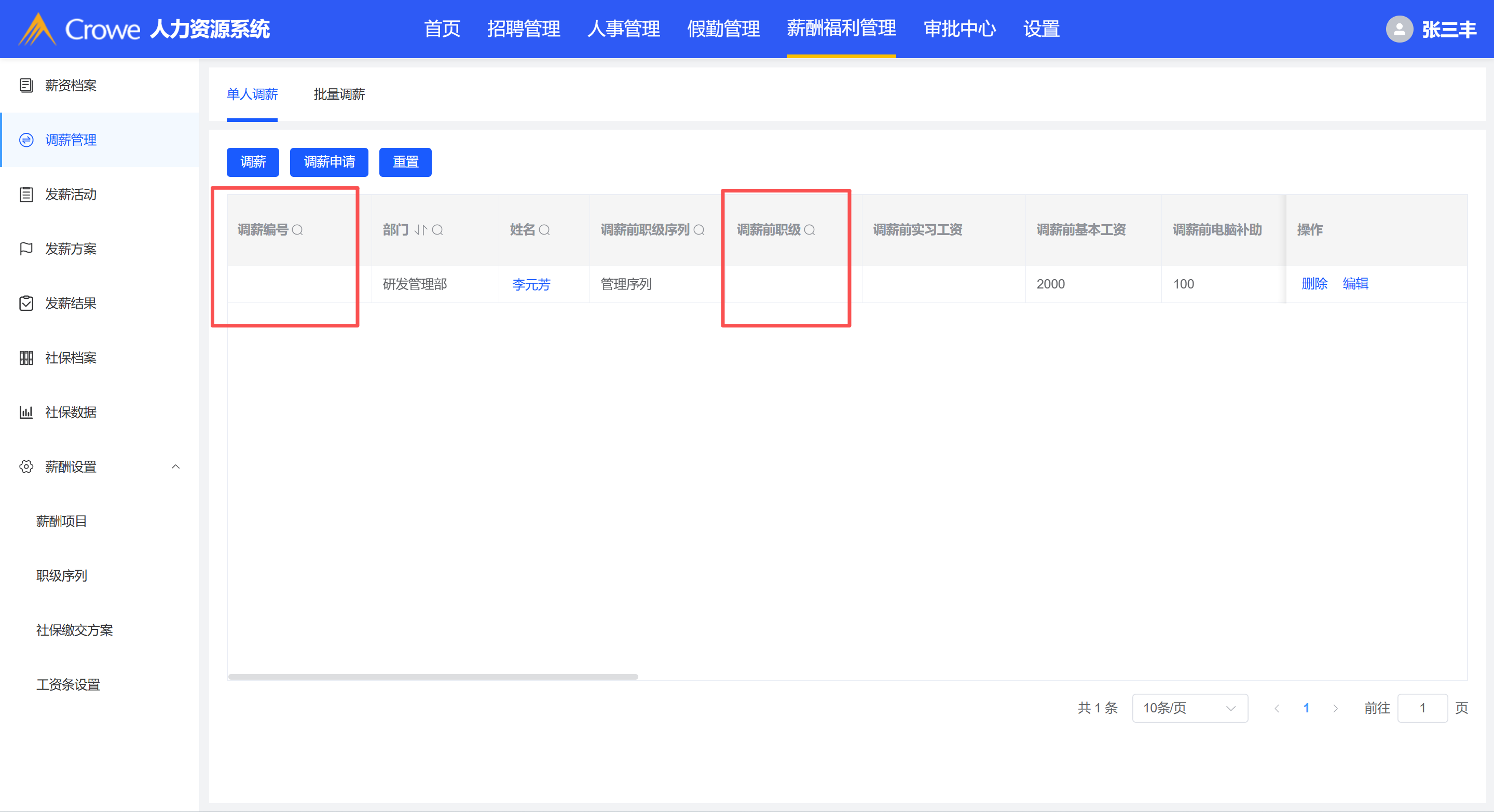The width and height of the screenshot is (1494, 812).
Task: Click 删除 in the table row
Action: pos(1313,284)
